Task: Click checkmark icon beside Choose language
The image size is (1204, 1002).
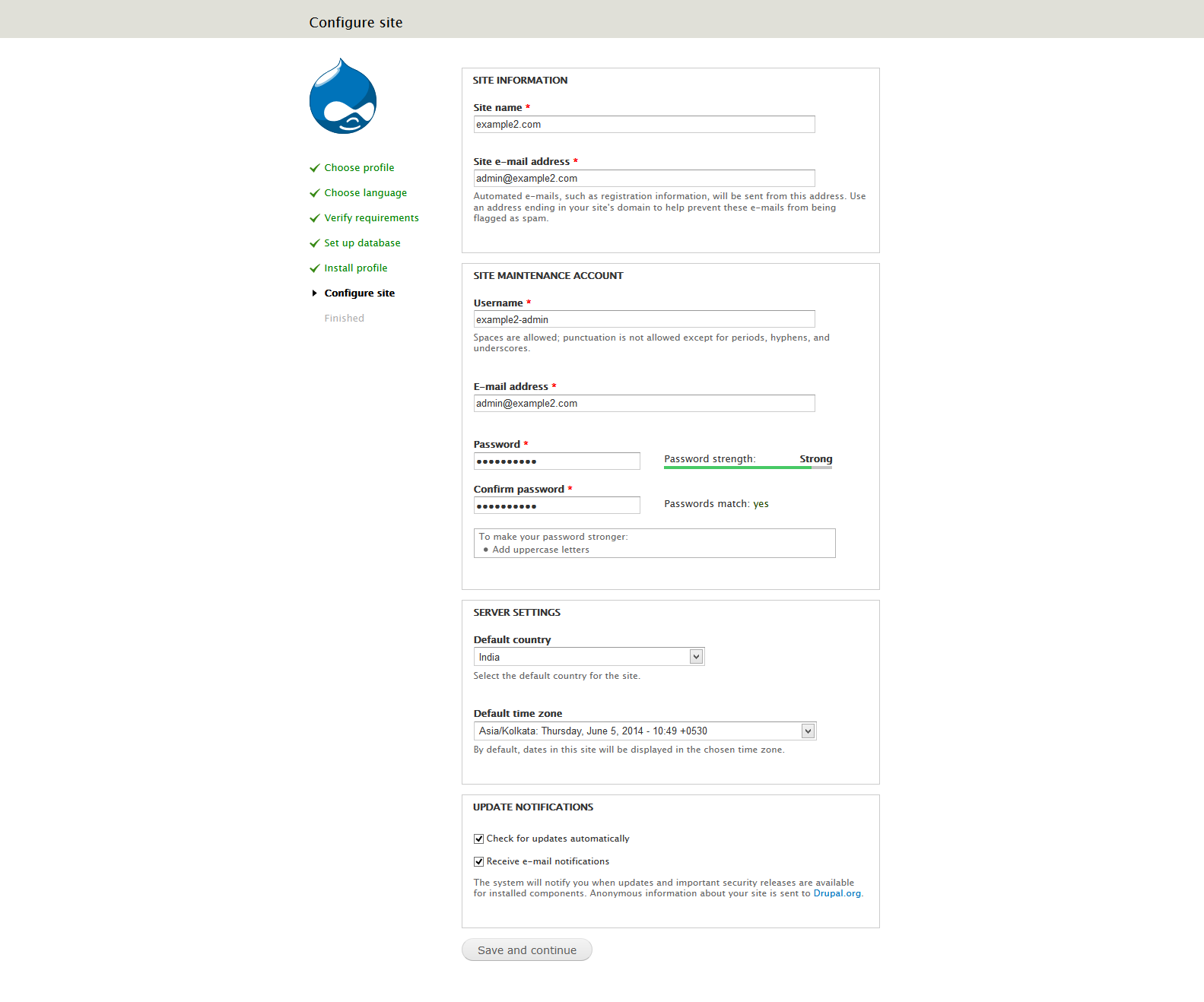Action: click(x=314, y=193)
